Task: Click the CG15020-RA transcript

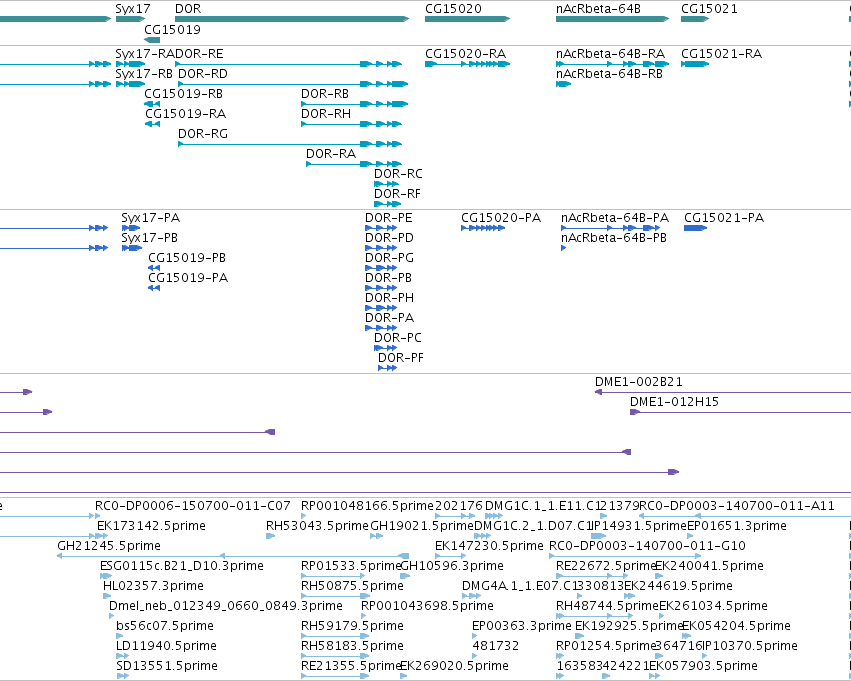Action: (x=467, y=64)
